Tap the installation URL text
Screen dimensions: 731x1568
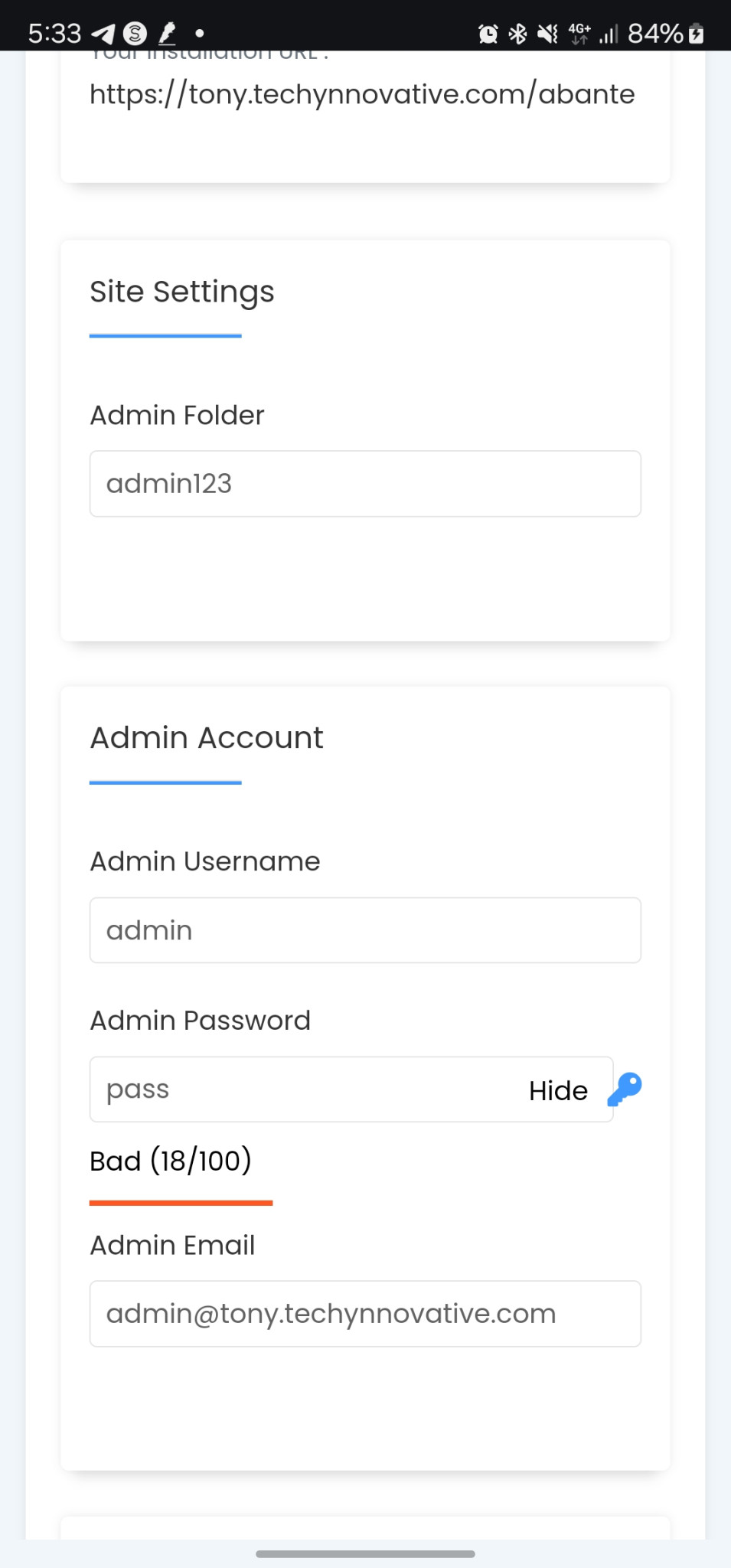tap(362, 94)
